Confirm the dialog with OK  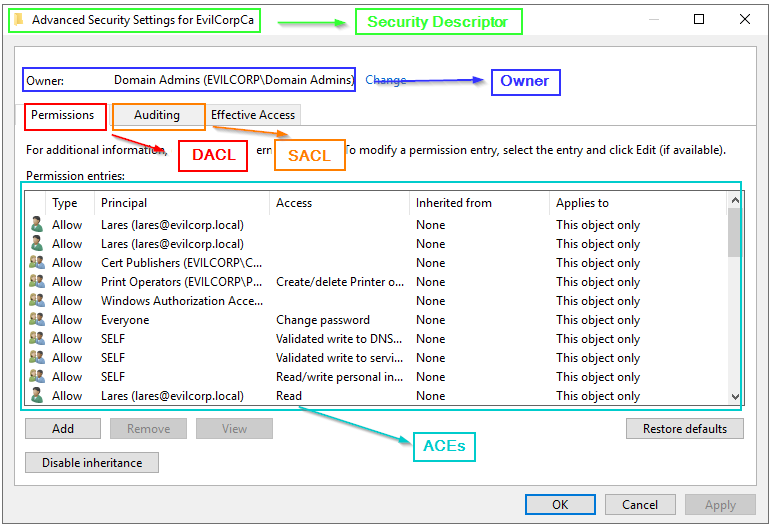coord(560,505)
